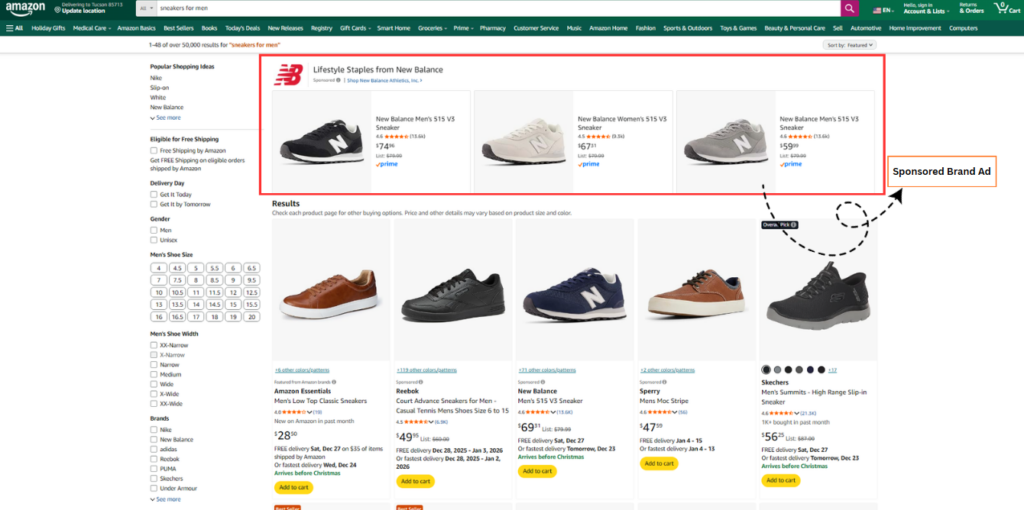This screenshot has width=1024, height=510.
Task: Open Best Sellers in the nav bar
Action: click(x=178, y=28)
